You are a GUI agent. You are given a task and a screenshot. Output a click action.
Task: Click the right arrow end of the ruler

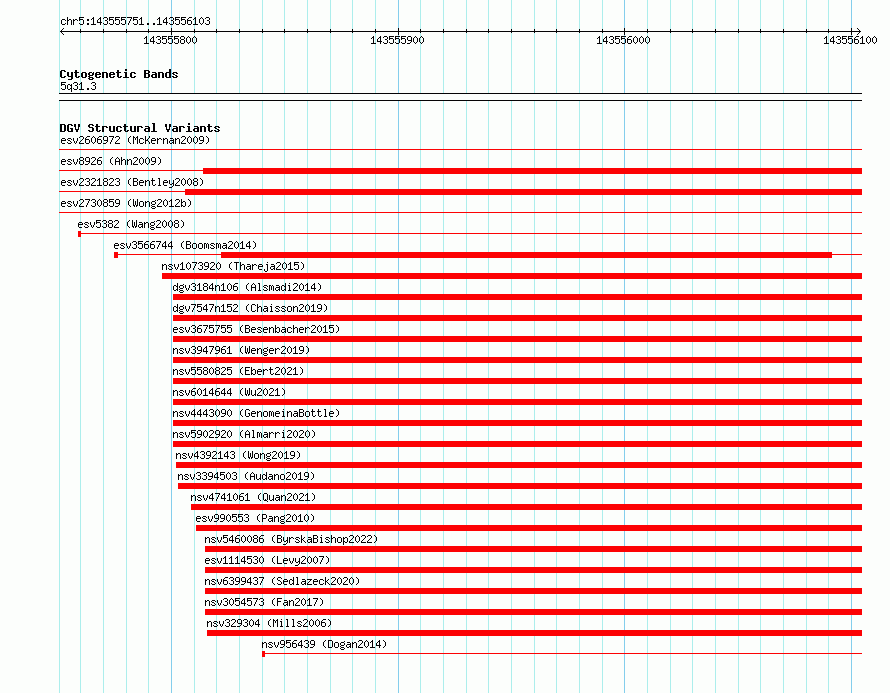tap(858, 31)
